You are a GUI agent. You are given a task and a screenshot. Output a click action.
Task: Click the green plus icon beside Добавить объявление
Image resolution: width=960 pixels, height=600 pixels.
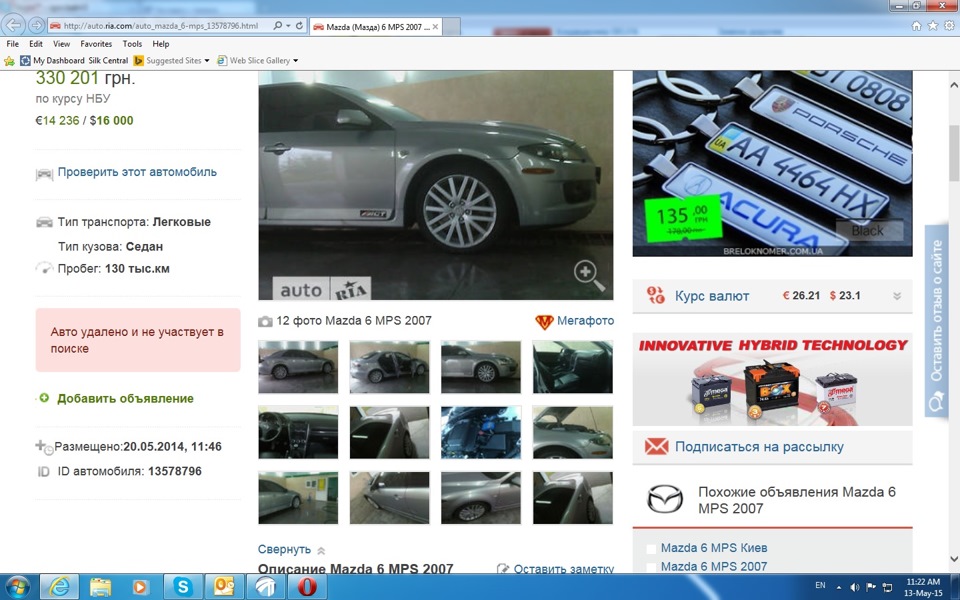tap(44, 398)
